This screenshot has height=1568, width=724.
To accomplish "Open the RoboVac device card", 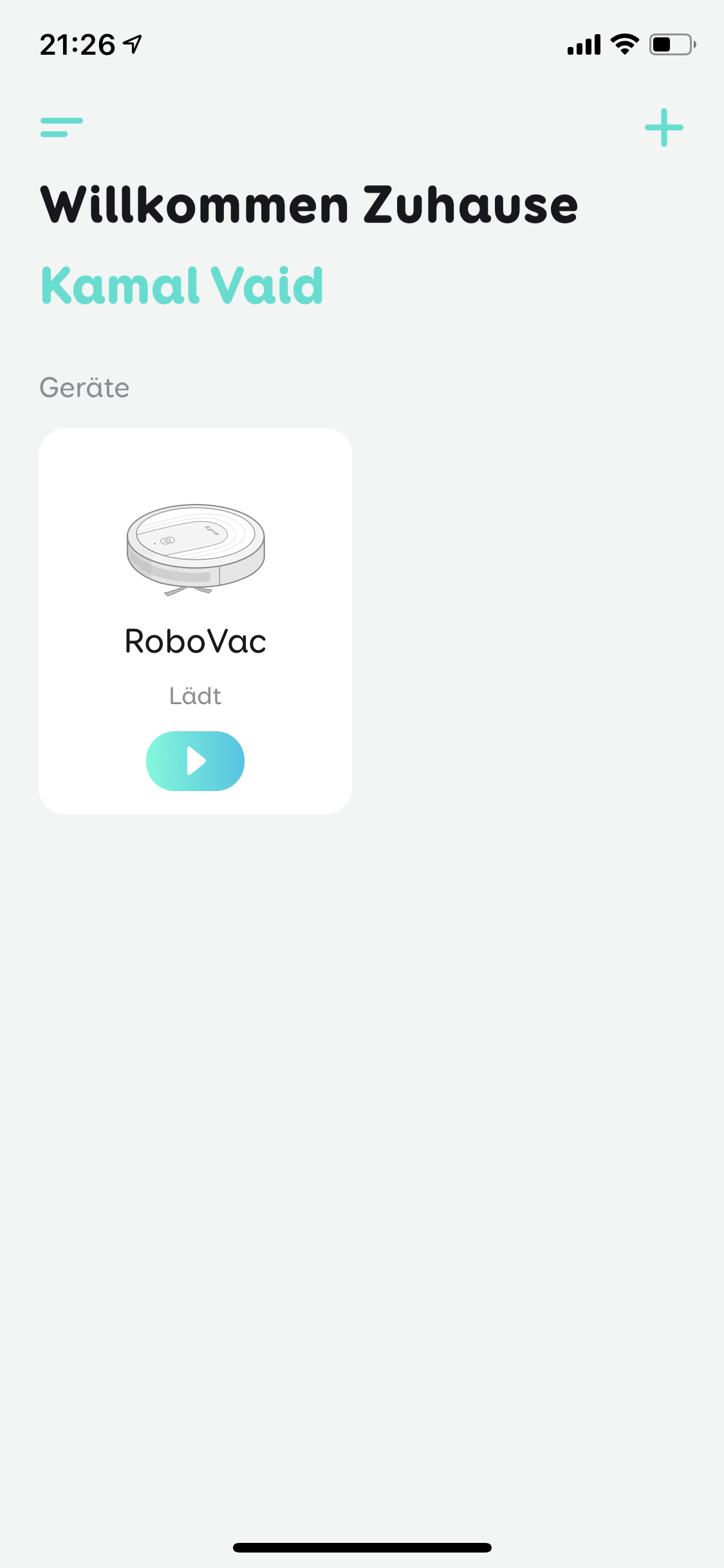I will [x=195, y=621].
